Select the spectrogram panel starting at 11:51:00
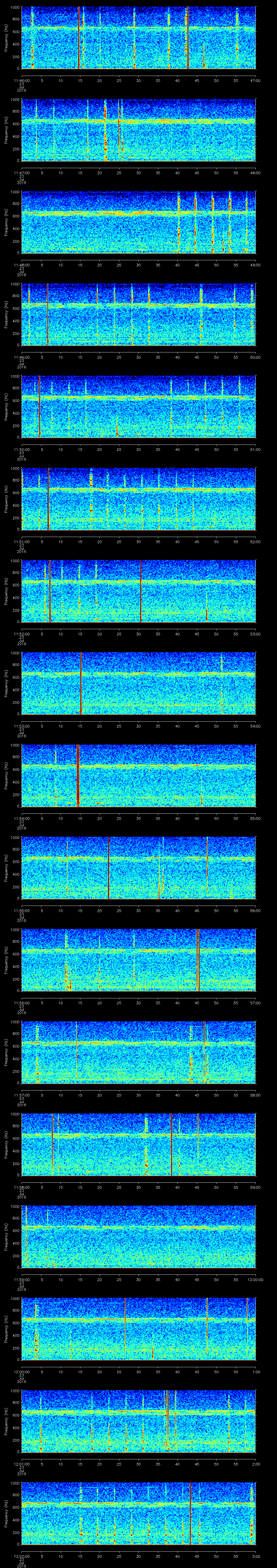 [x=138, y=499]
